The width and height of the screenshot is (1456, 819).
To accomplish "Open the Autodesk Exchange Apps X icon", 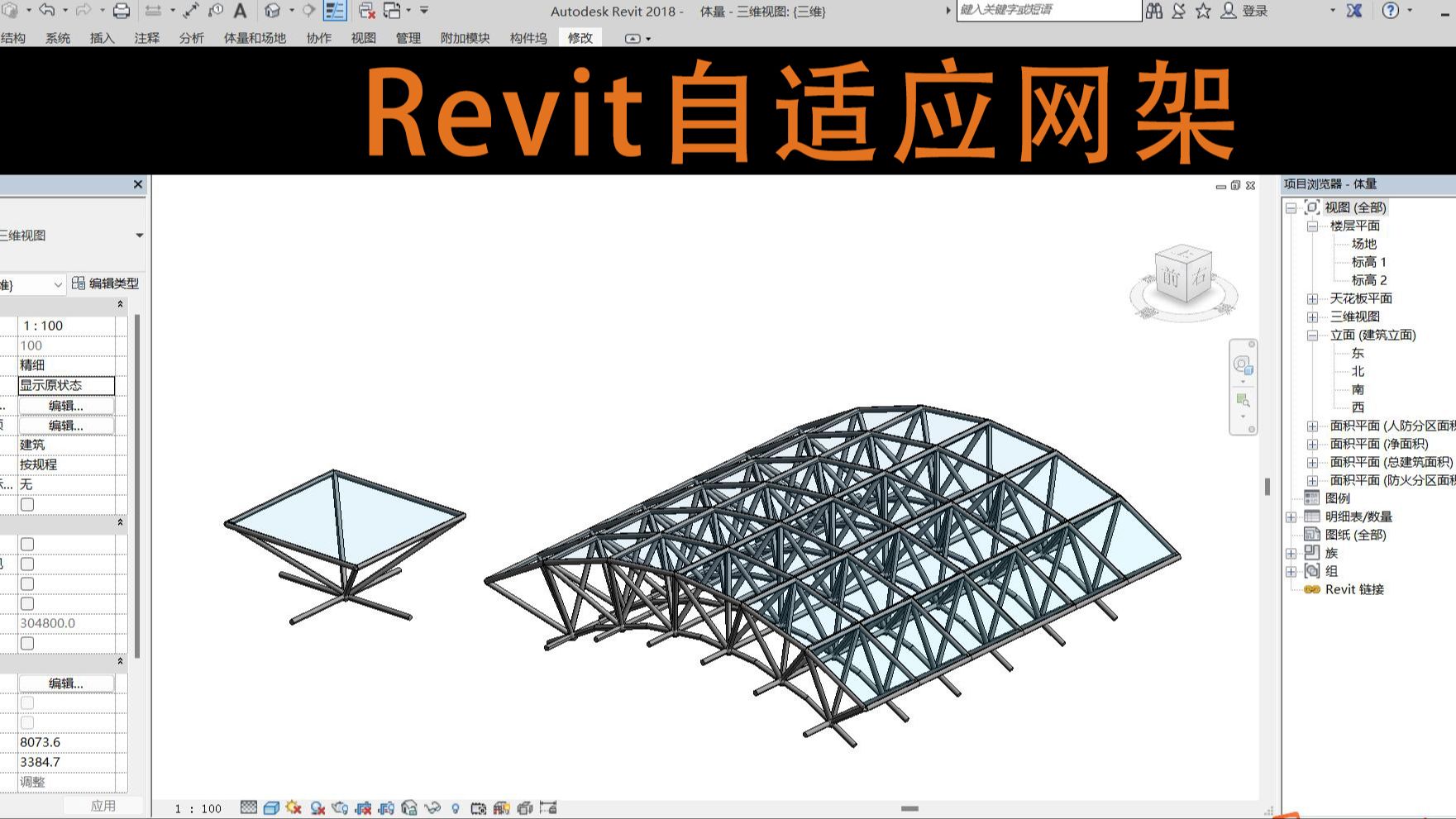I will (x=1354, y=11).
